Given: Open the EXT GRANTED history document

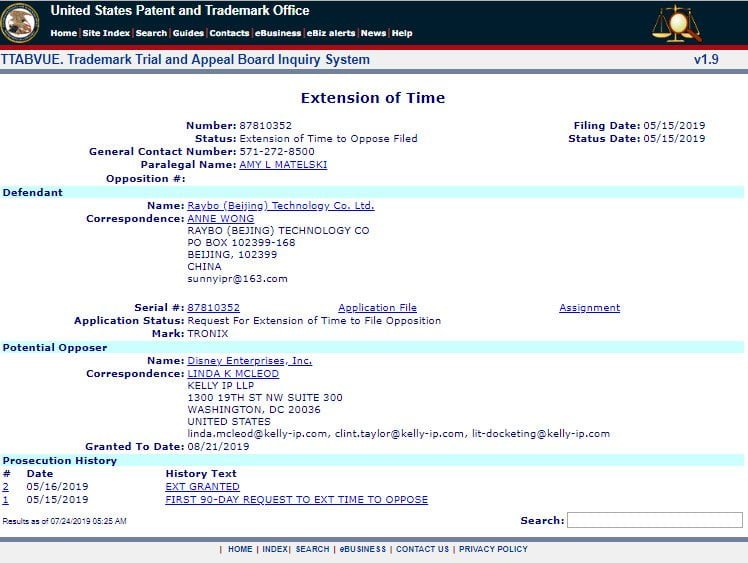Looking at the screenshot, I should click(202, 487).
